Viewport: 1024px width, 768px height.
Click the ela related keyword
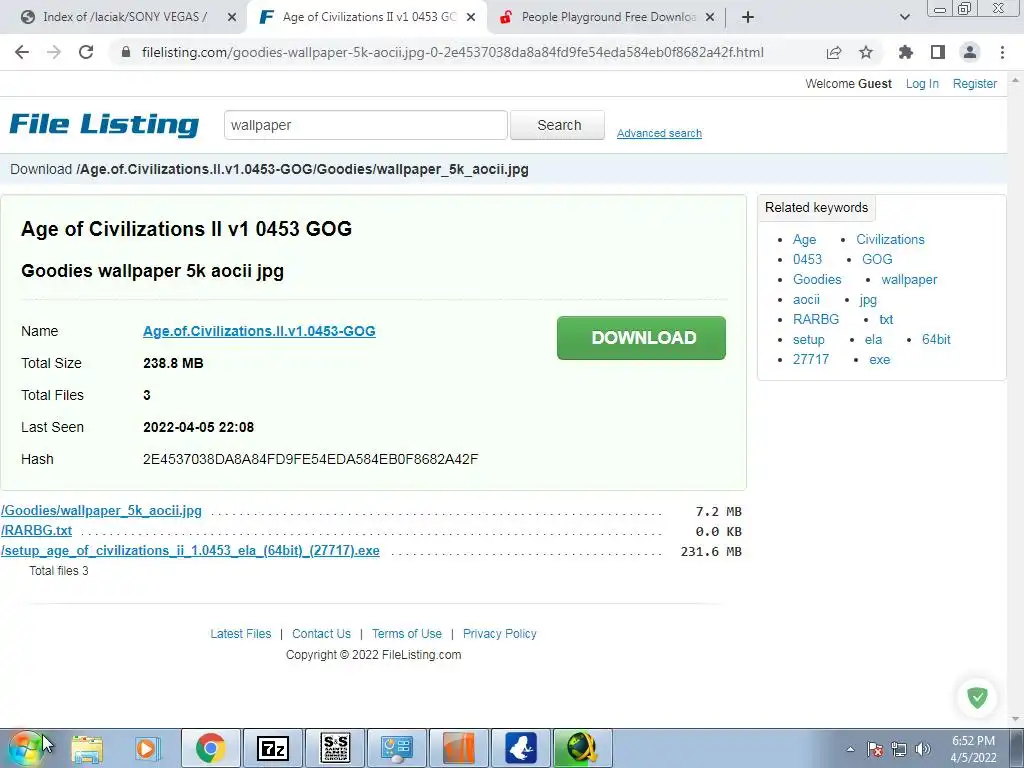(x=873, y=340)
